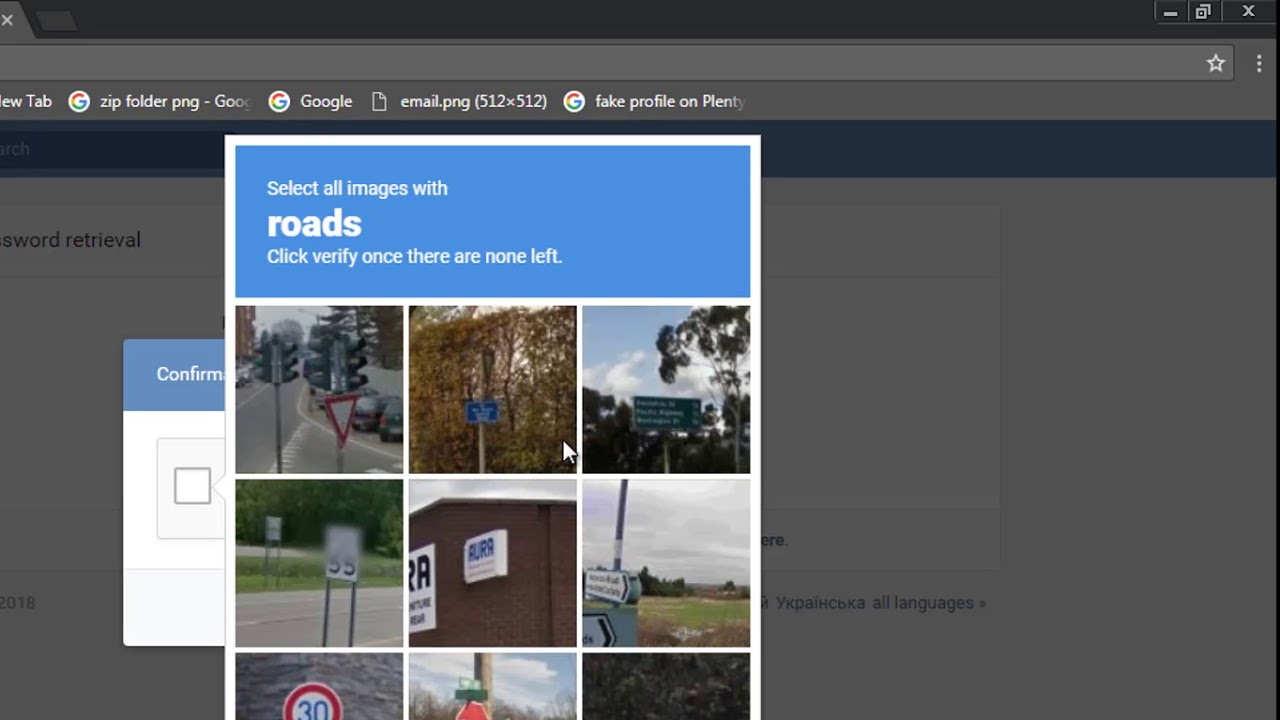1280x720 pixels.
Task: Select the dark foliage image at bottom right
Action: point(666,686)
